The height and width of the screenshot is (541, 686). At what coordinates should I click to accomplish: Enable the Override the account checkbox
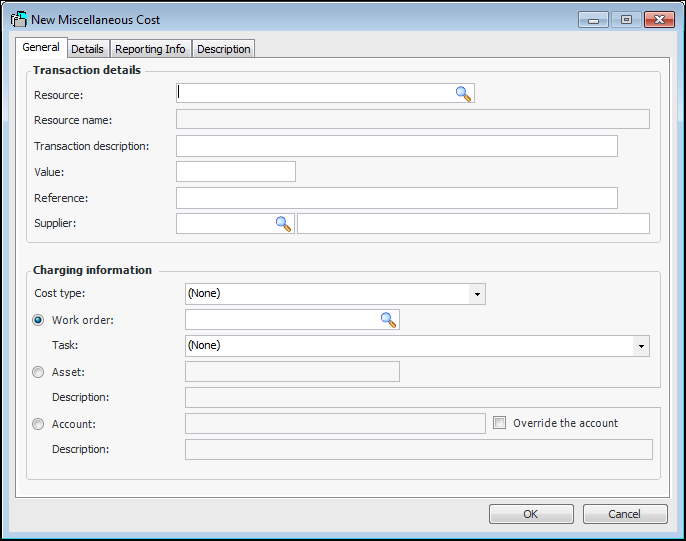tap(499, 422)
